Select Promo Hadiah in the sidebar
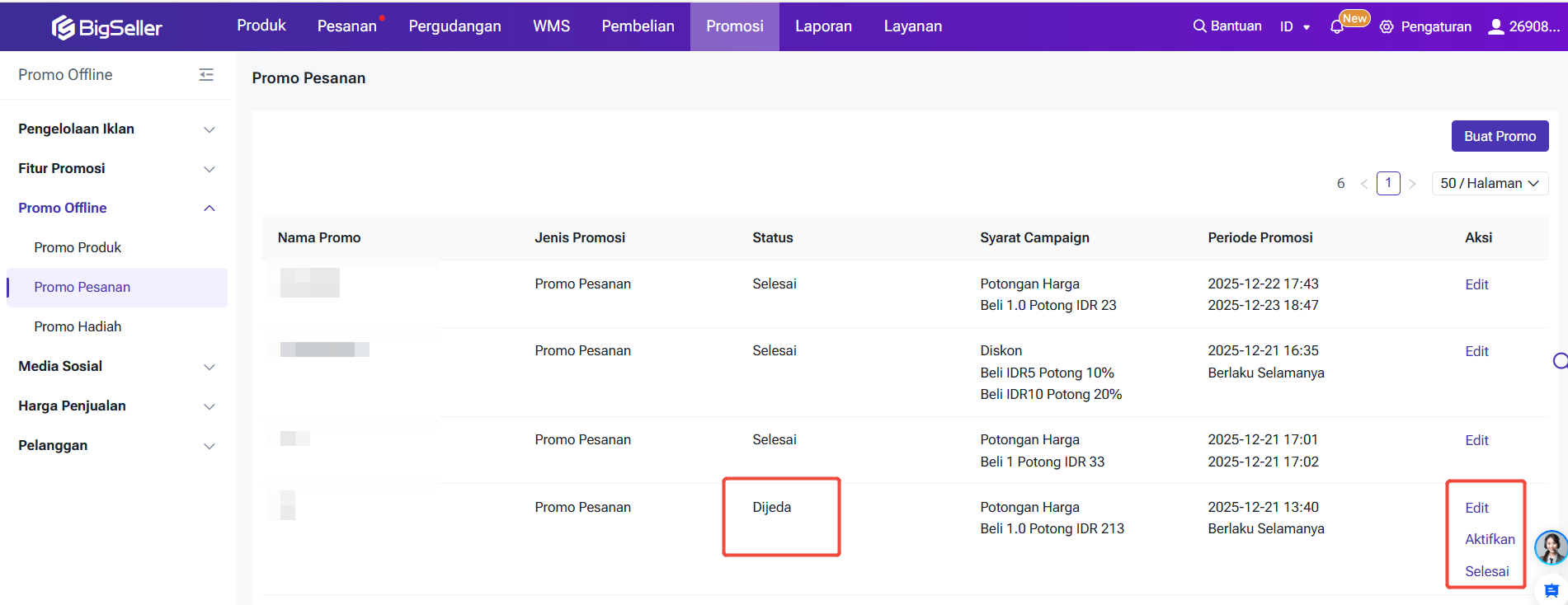This screenshot has width=1568, height=605. pyautogui.click(x=78, y=326)
